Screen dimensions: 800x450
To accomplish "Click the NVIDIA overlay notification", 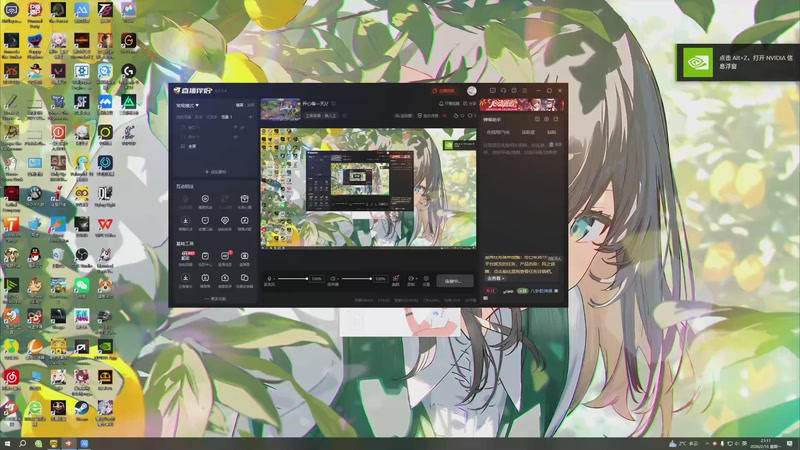I will coord(738,62).
